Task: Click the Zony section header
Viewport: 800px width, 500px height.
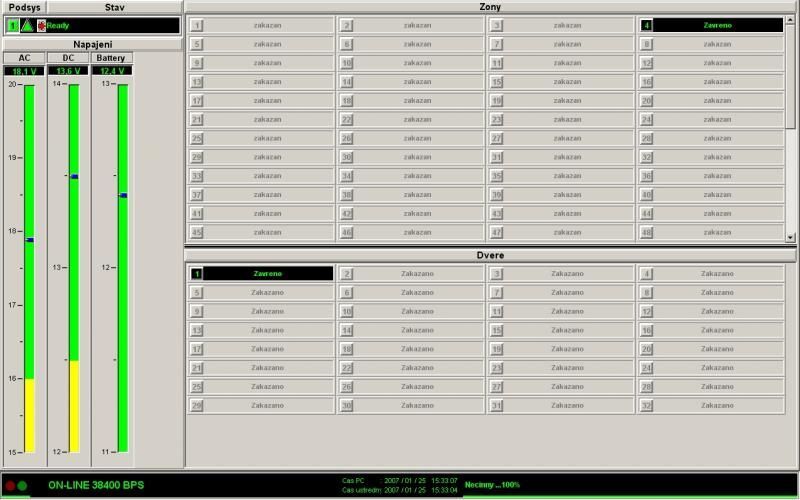Action: 491,7
